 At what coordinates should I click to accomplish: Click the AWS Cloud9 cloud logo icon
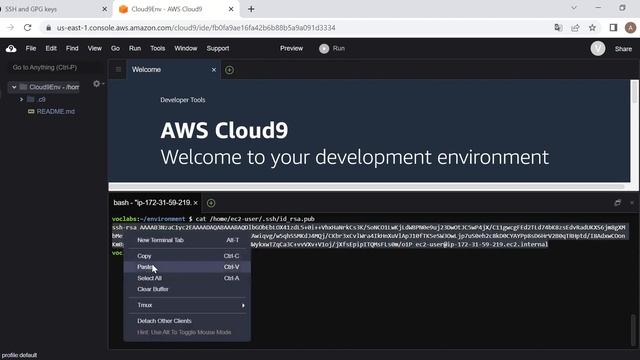pyautogui.click(x=11, y=49)
